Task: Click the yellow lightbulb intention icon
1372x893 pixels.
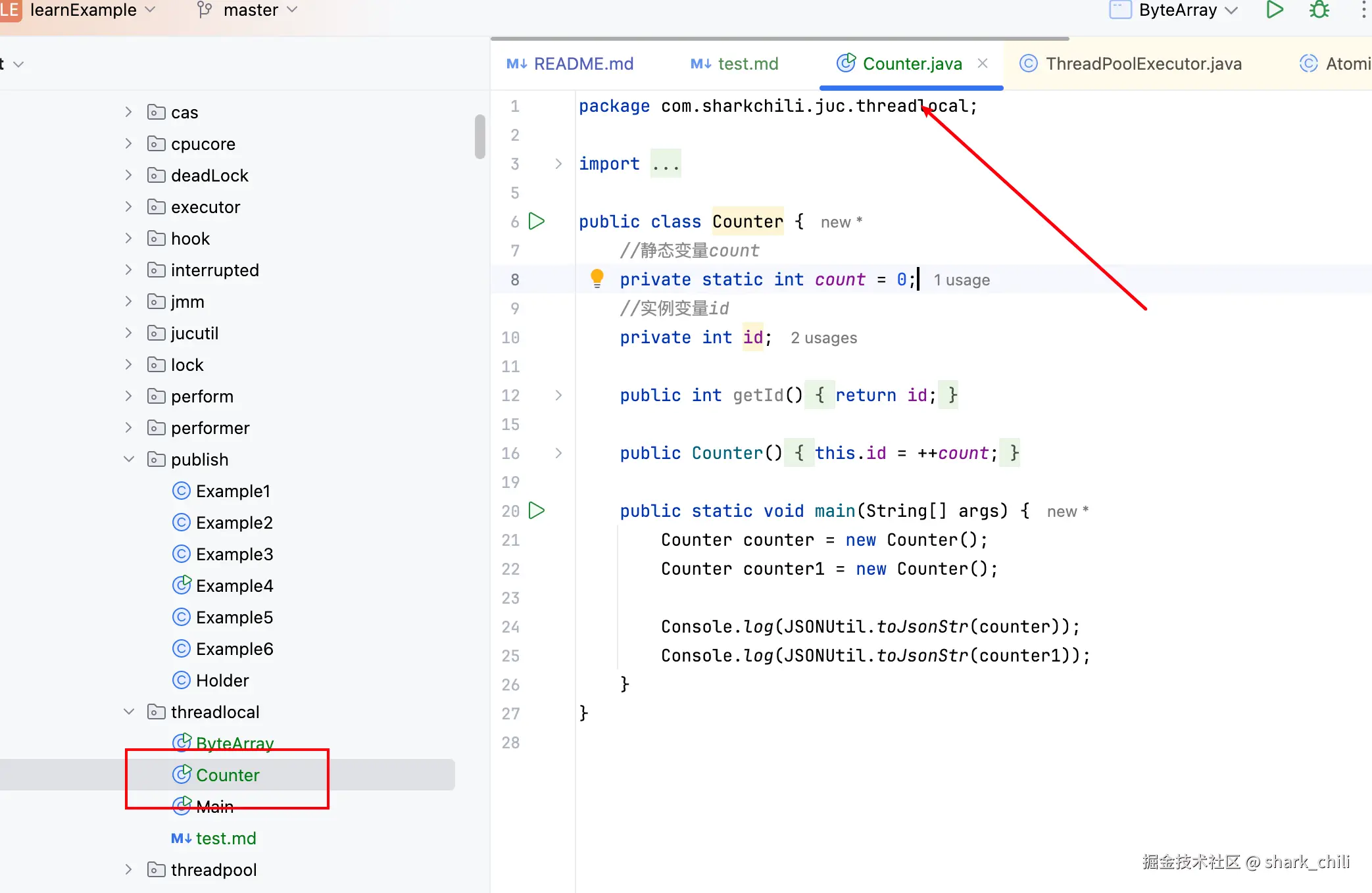Action: pos(597,279)
